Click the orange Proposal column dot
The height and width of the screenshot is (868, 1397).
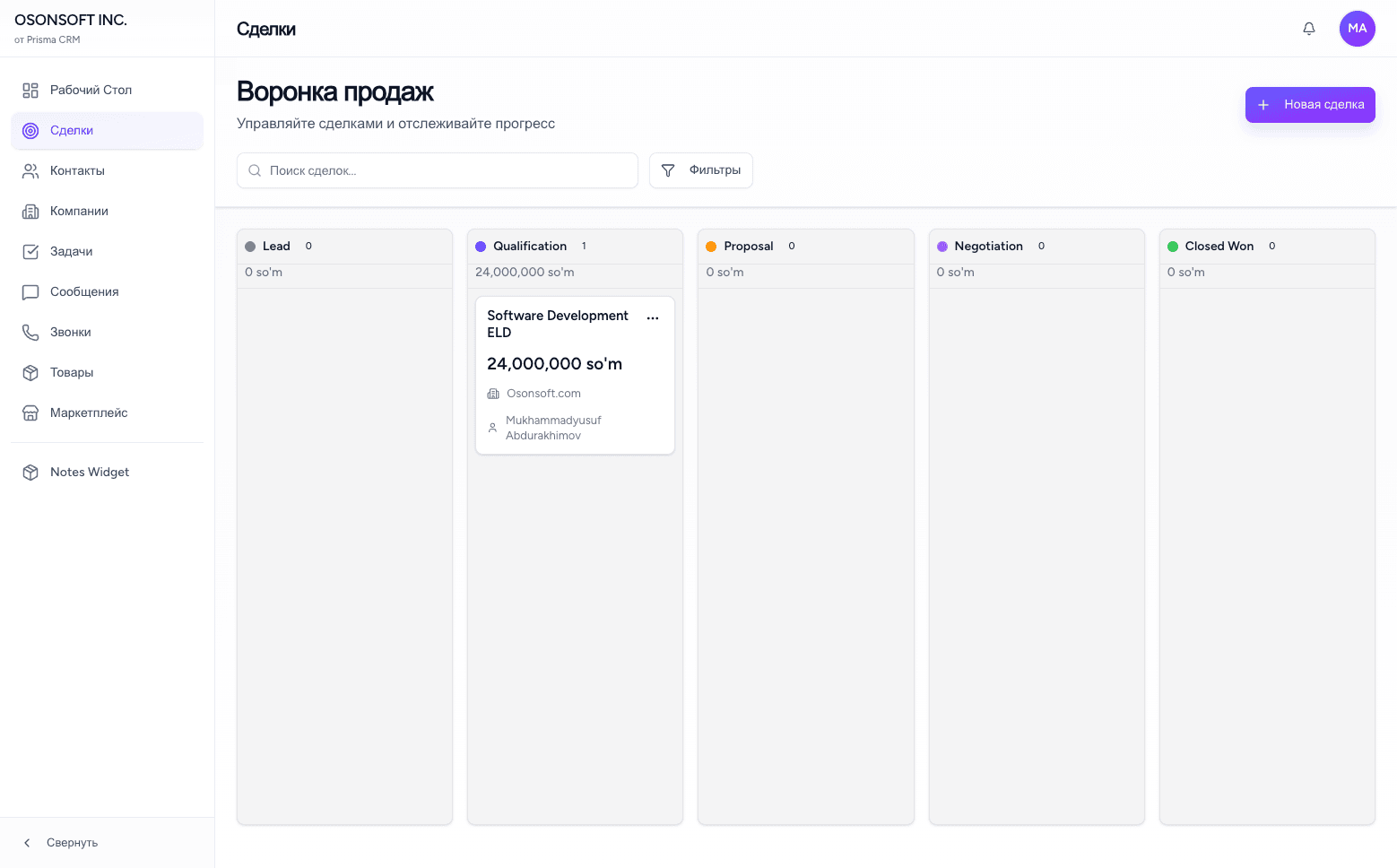click(x=711, y=247)
